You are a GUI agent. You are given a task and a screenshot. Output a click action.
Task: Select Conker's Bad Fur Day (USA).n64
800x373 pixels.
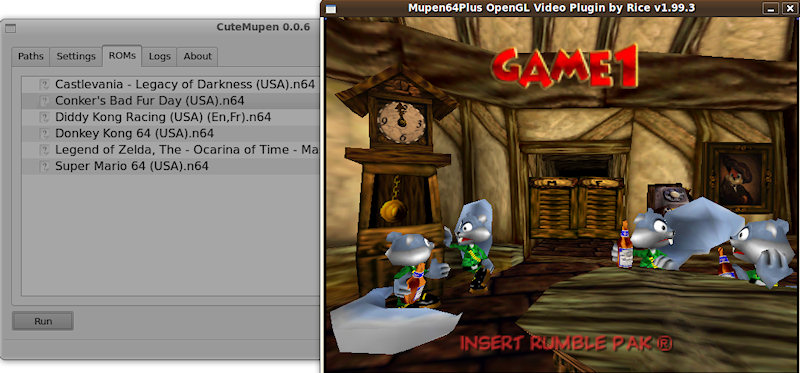point(171,101)
